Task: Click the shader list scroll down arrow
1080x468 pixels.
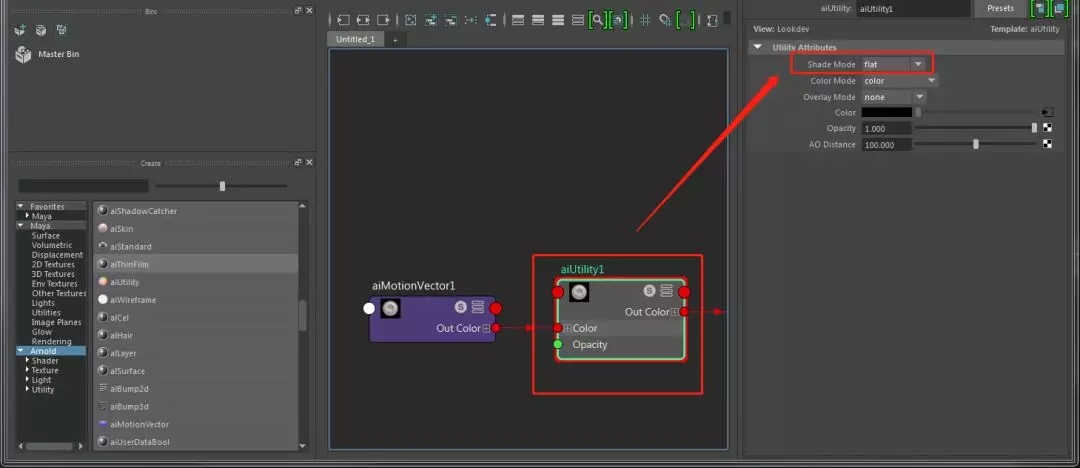Action: pos(302,446)
